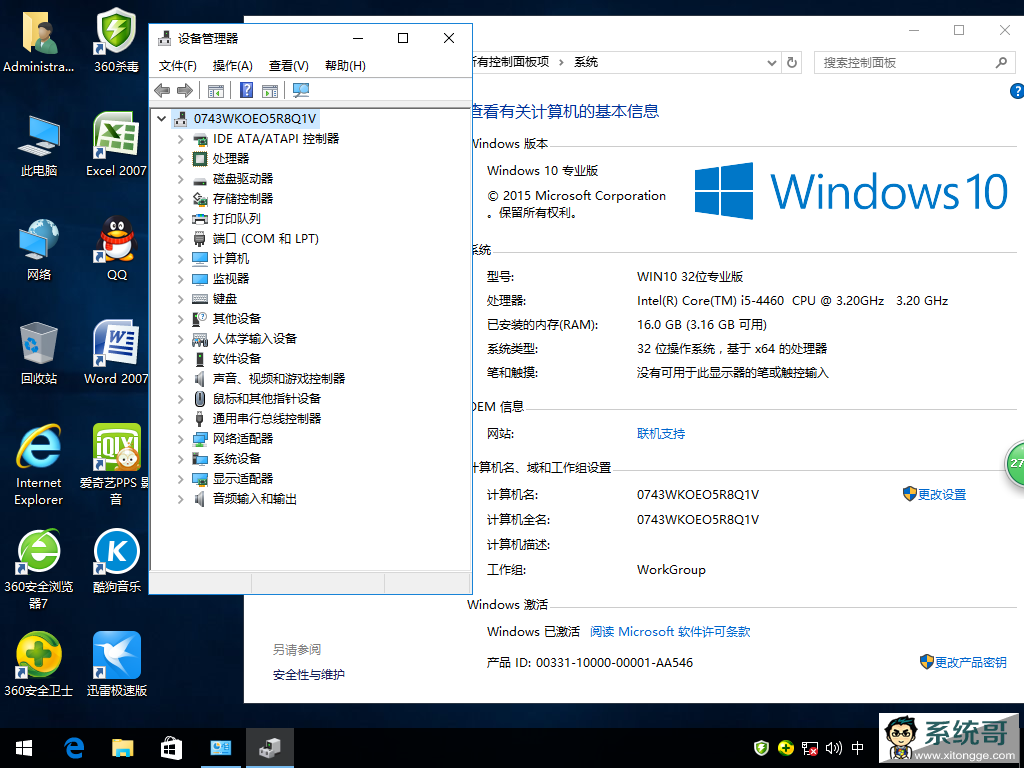Open the 帮助(H) menu

click(x=345, y=65)
